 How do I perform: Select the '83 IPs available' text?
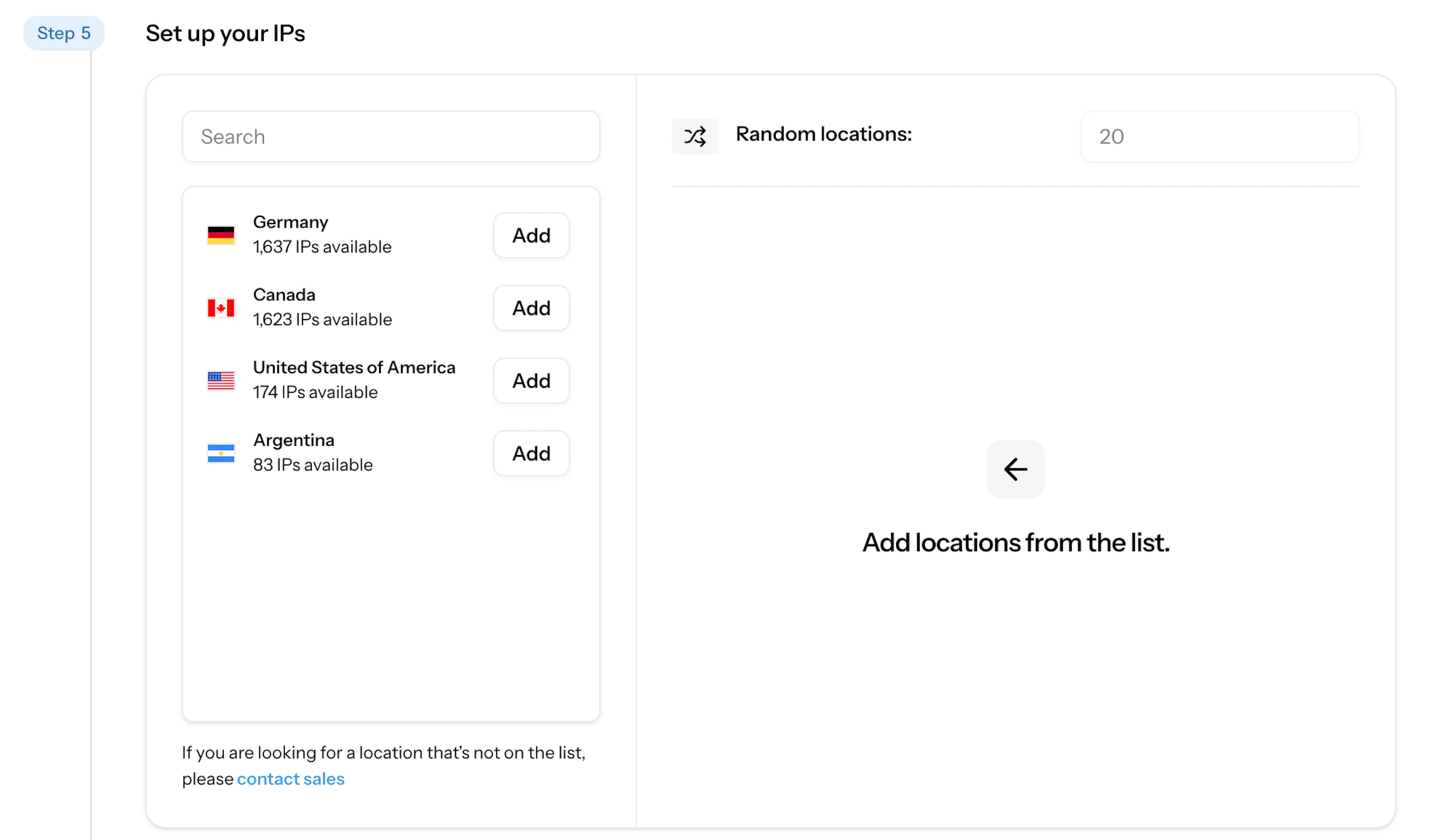click(312, 465)
